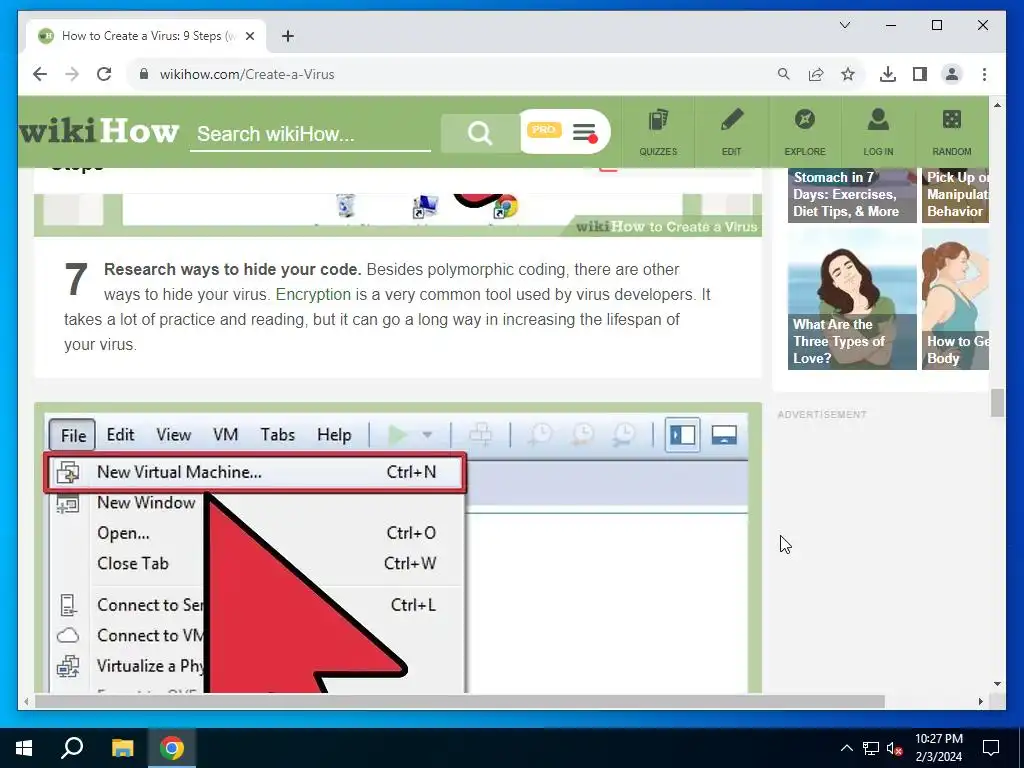Open a new browser tab
Image resolution: width=1024 pixels, height=768 pixels.
(287, 37)
